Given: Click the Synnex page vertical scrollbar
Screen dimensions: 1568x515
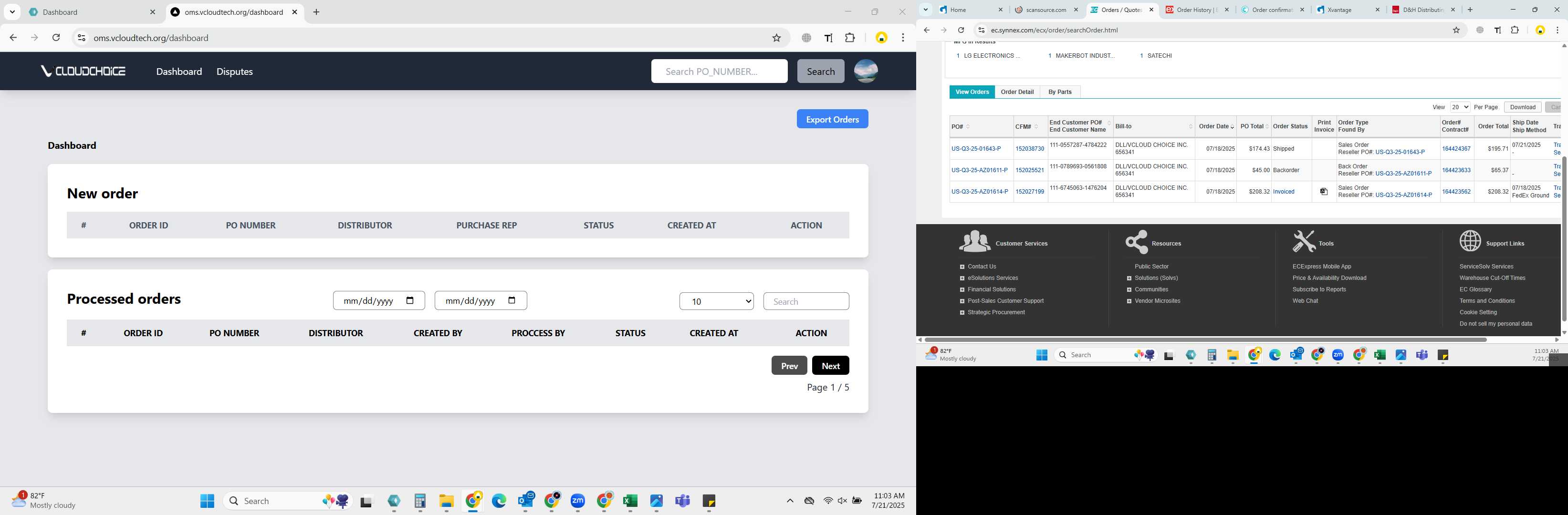Looking at the screenshot, I should [x=1564, y=238].
